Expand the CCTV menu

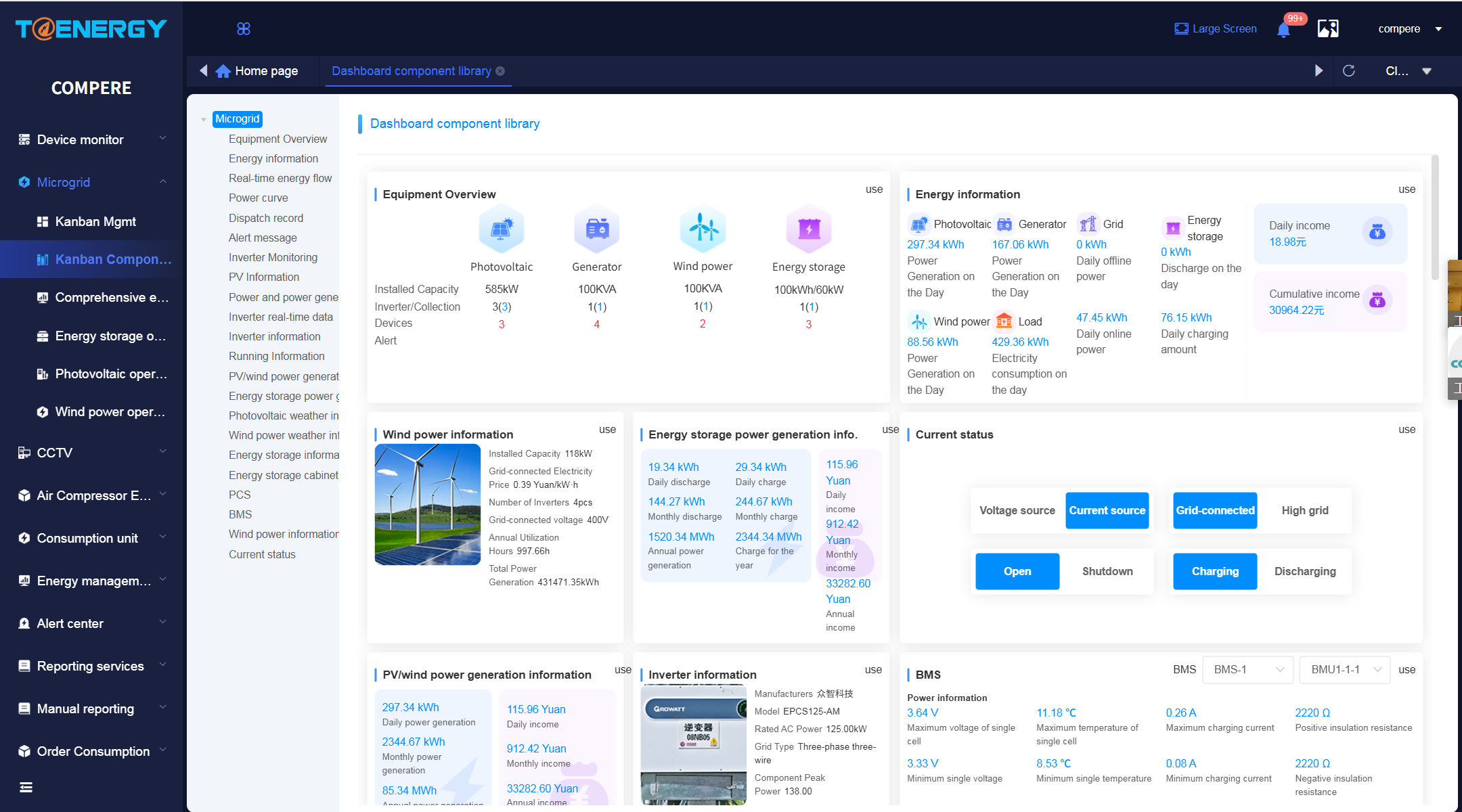click(91, 453)
